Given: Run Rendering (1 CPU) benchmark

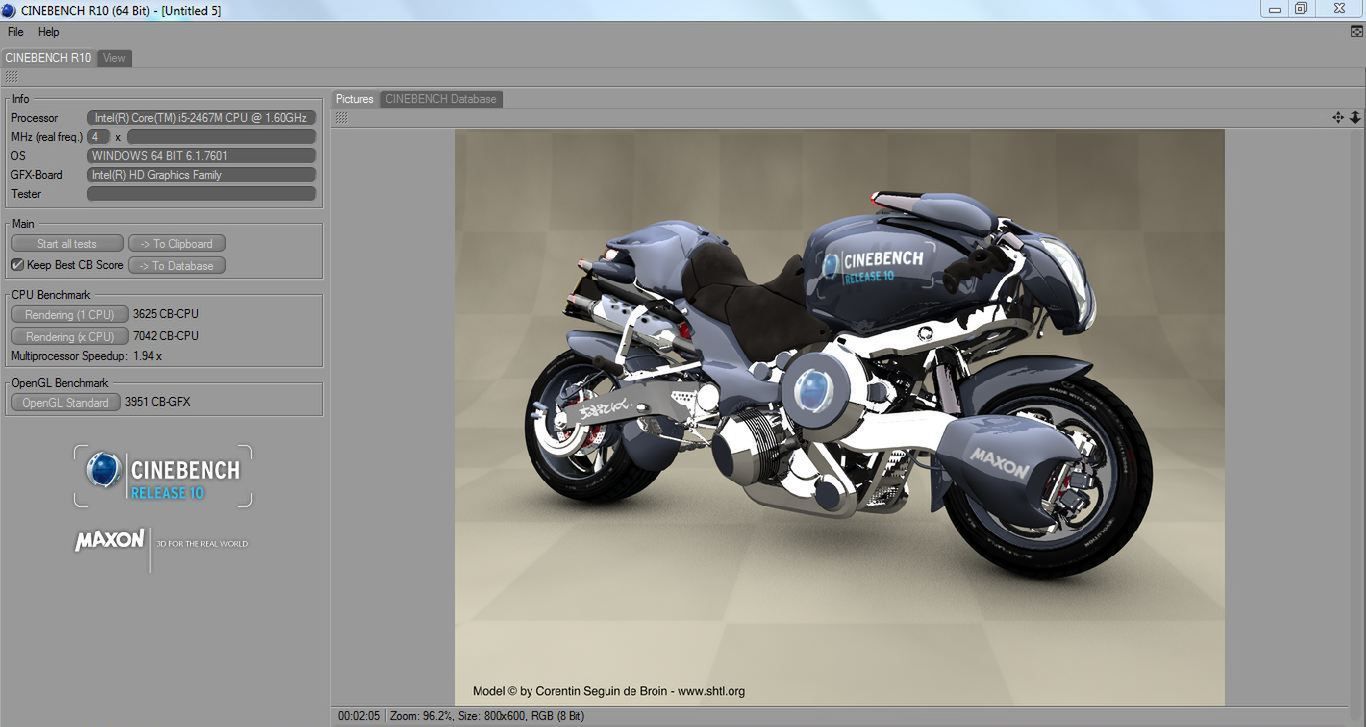Looking at the screenshot, I should point(70,314).
